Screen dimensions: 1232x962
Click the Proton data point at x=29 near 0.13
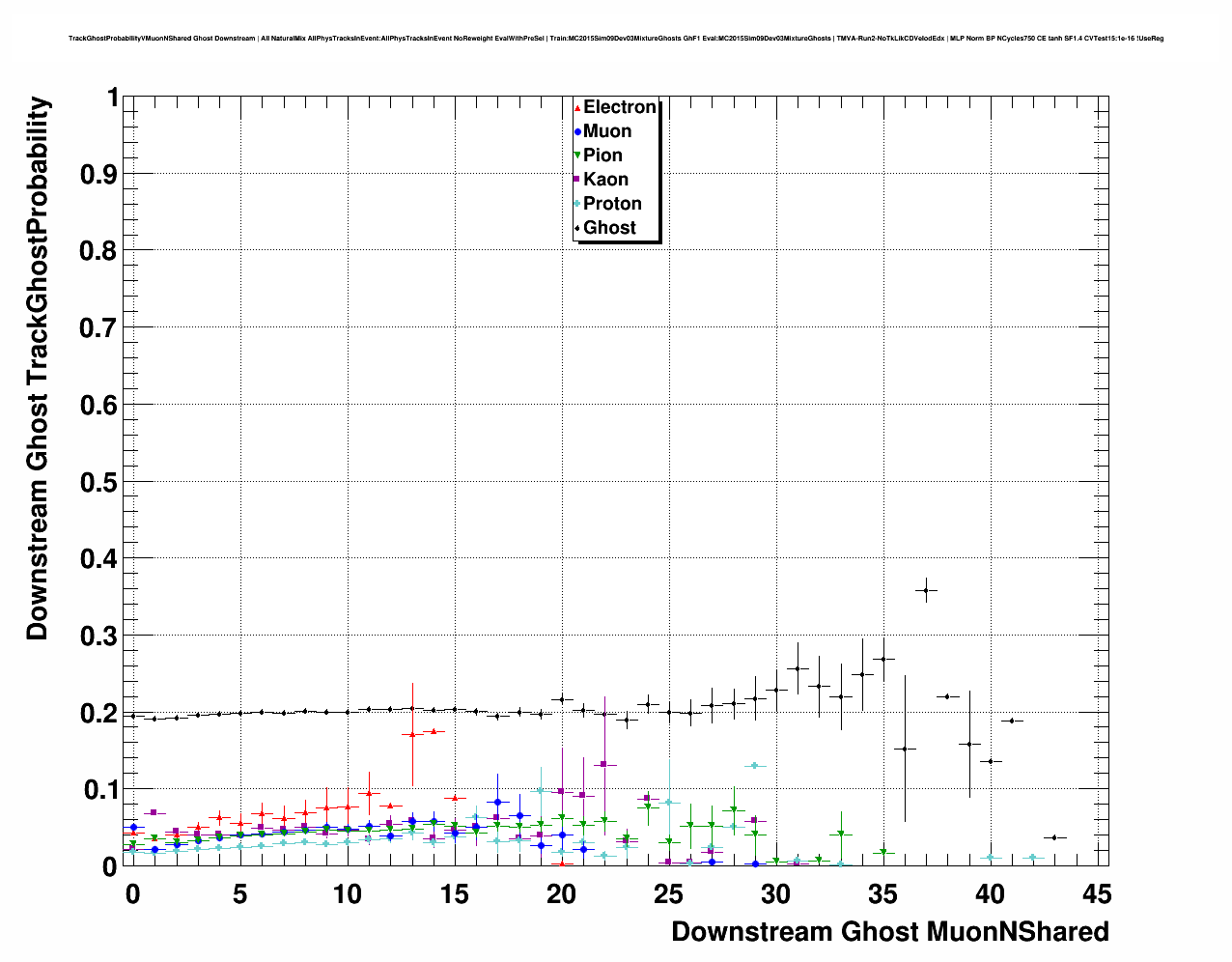pos(754,766)
